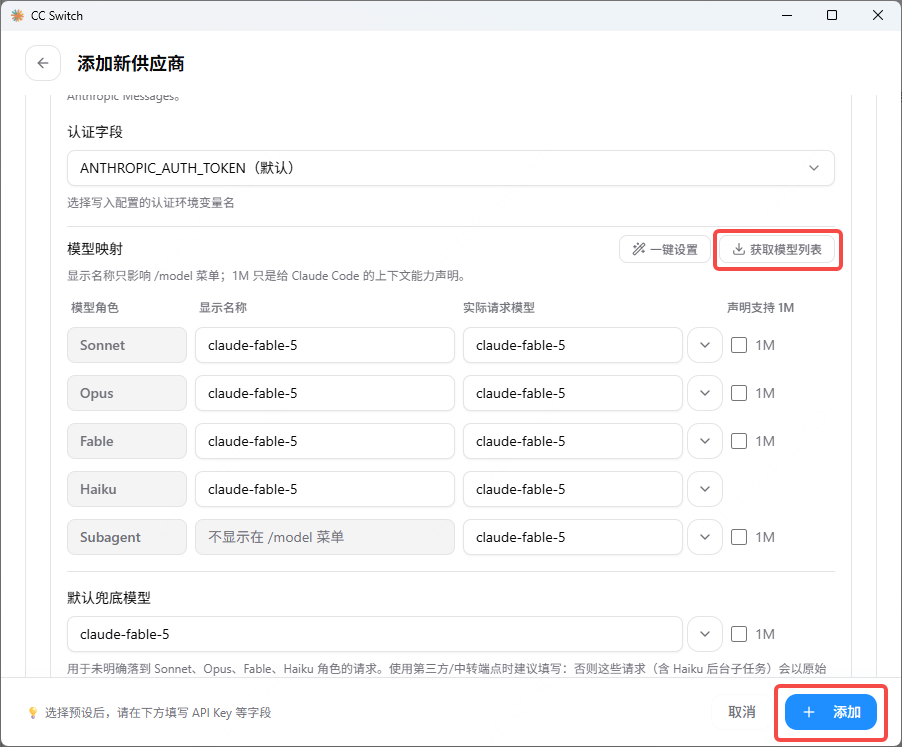Image resolution: width=902 pixels, height=747 pixels.
Task: Click the Haiku display name field
Action: (x=324, y=489)
